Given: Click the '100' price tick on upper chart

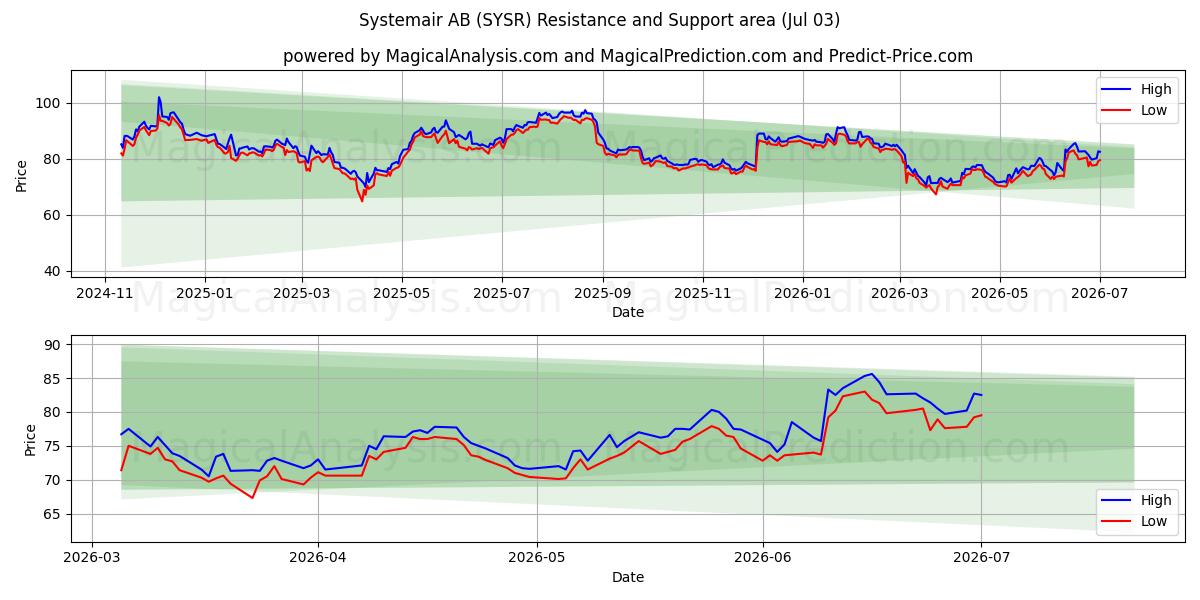Looking at the screenshot, I should [x=50, y=103].
